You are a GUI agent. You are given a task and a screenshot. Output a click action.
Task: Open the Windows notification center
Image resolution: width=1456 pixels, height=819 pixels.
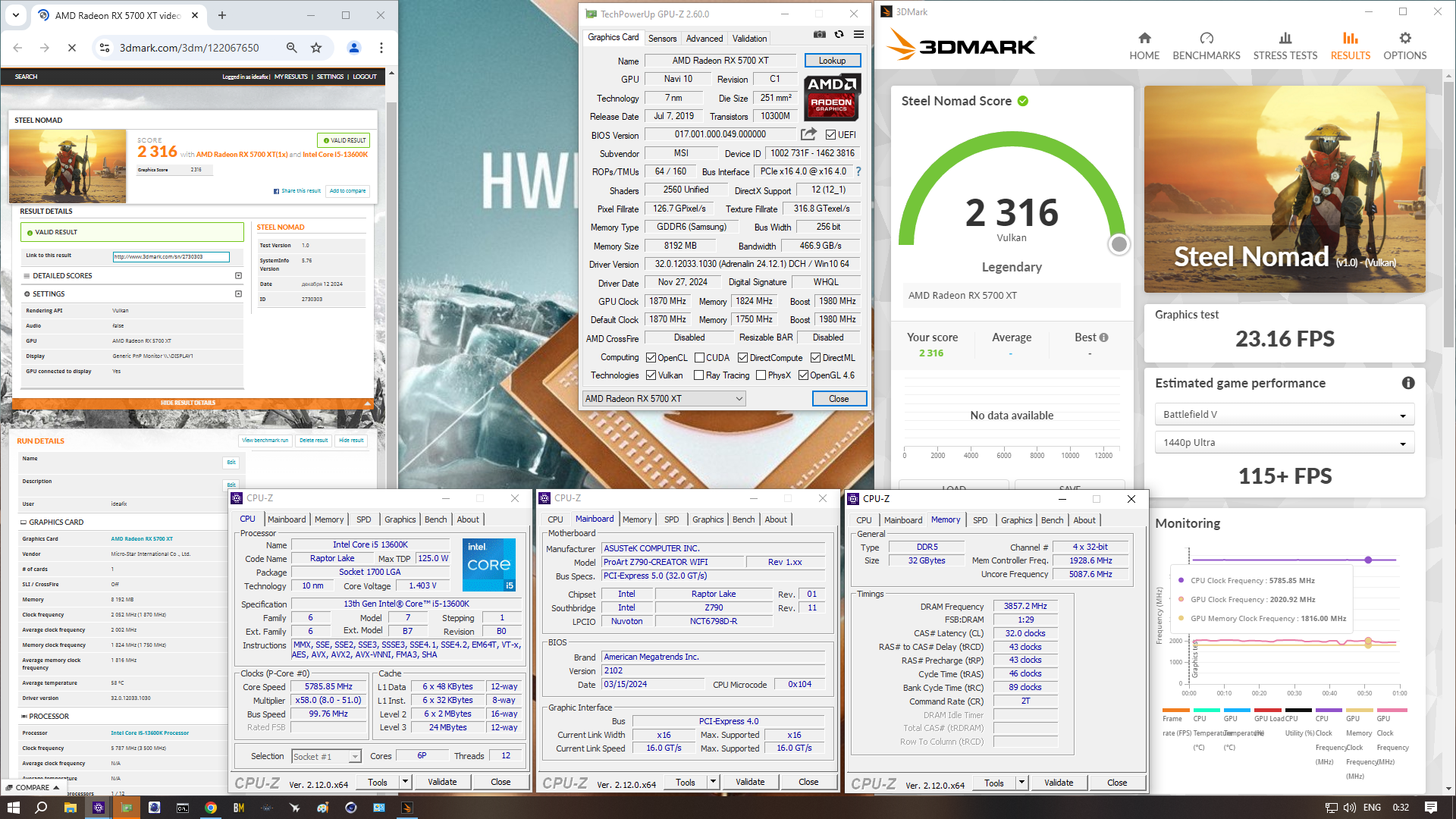(x=1431, y=808)
